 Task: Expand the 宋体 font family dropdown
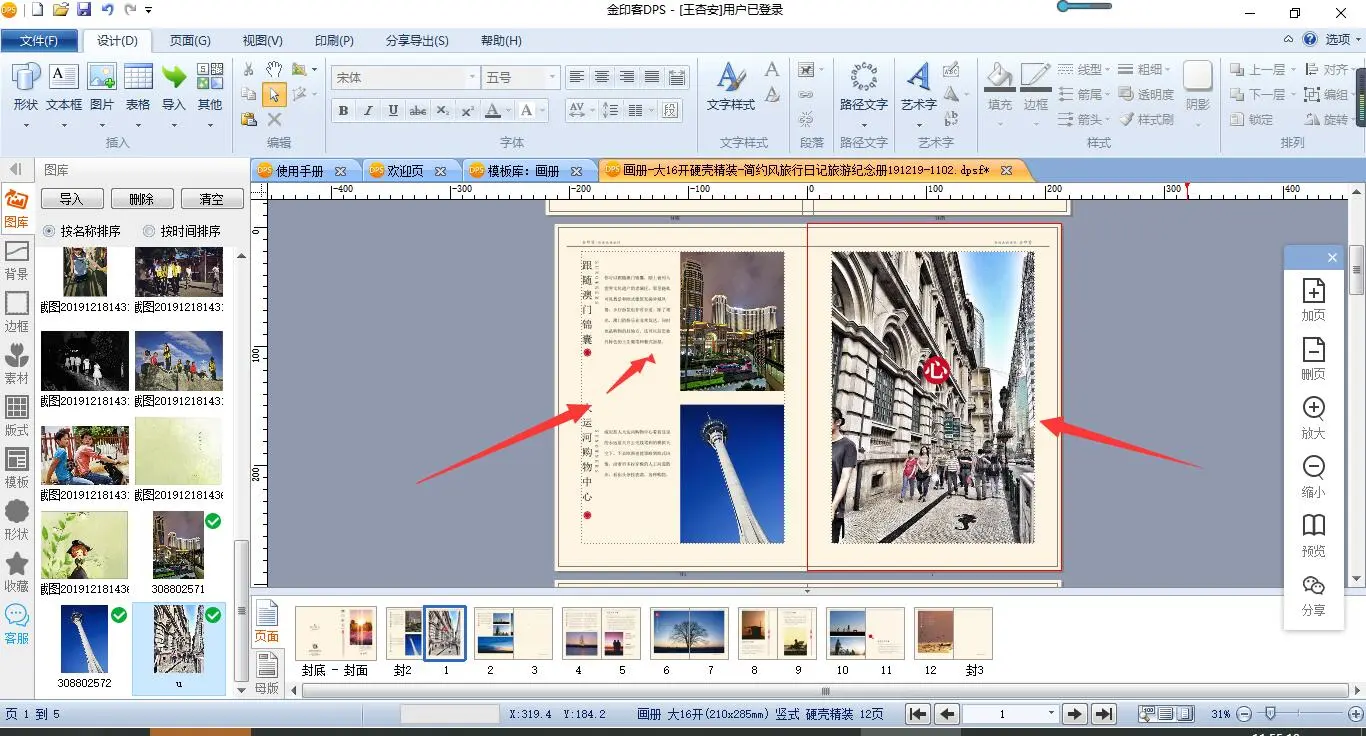(x=472, y=77)
